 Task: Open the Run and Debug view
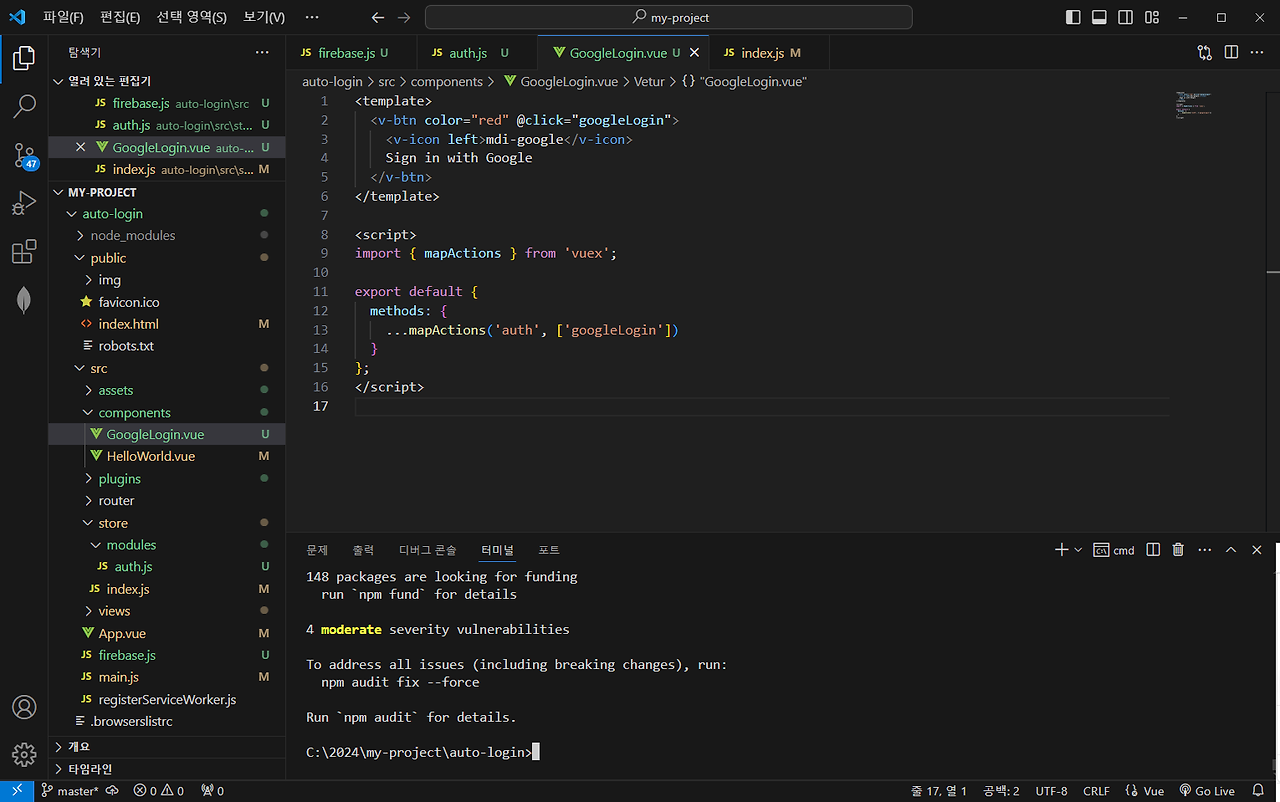pos(24,203)
